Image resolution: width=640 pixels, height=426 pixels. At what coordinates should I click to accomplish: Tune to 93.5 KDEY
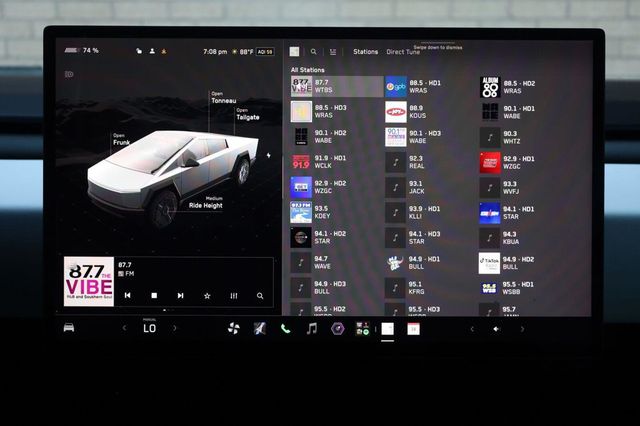337,212
